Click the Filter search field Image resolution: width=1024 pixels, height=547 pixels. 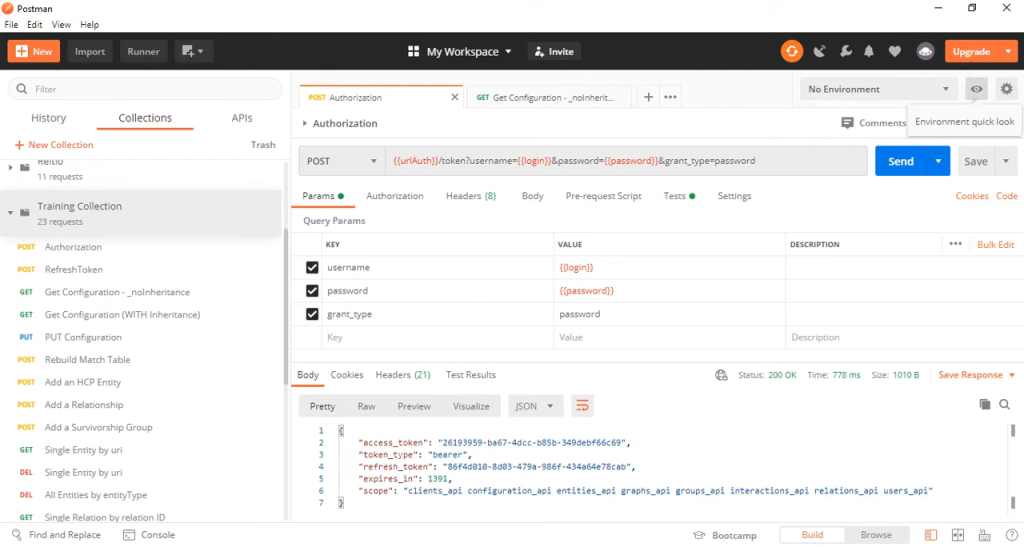point(145,89)
